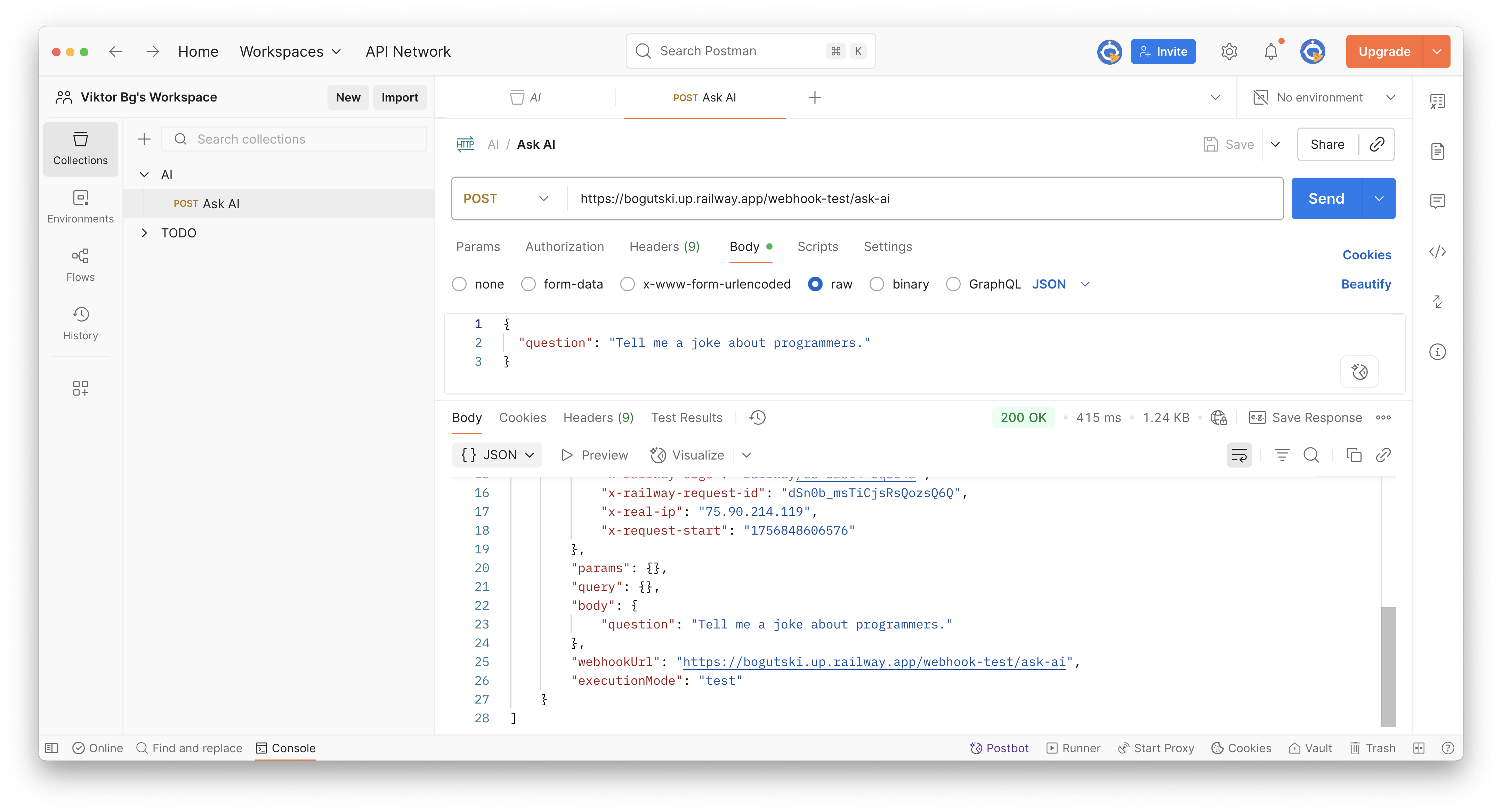
Task: Open History in the sidebar
Action: click(x=80, y=323)
